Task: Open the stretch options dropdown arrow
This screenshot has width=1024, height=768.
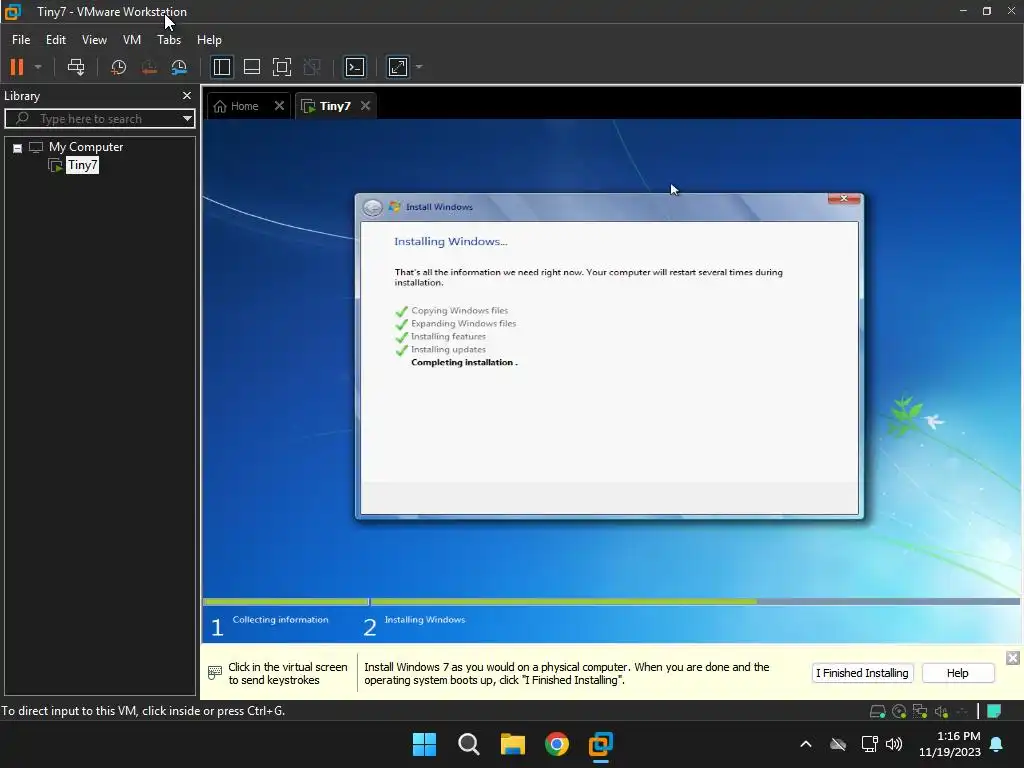Action: point(419,67)
